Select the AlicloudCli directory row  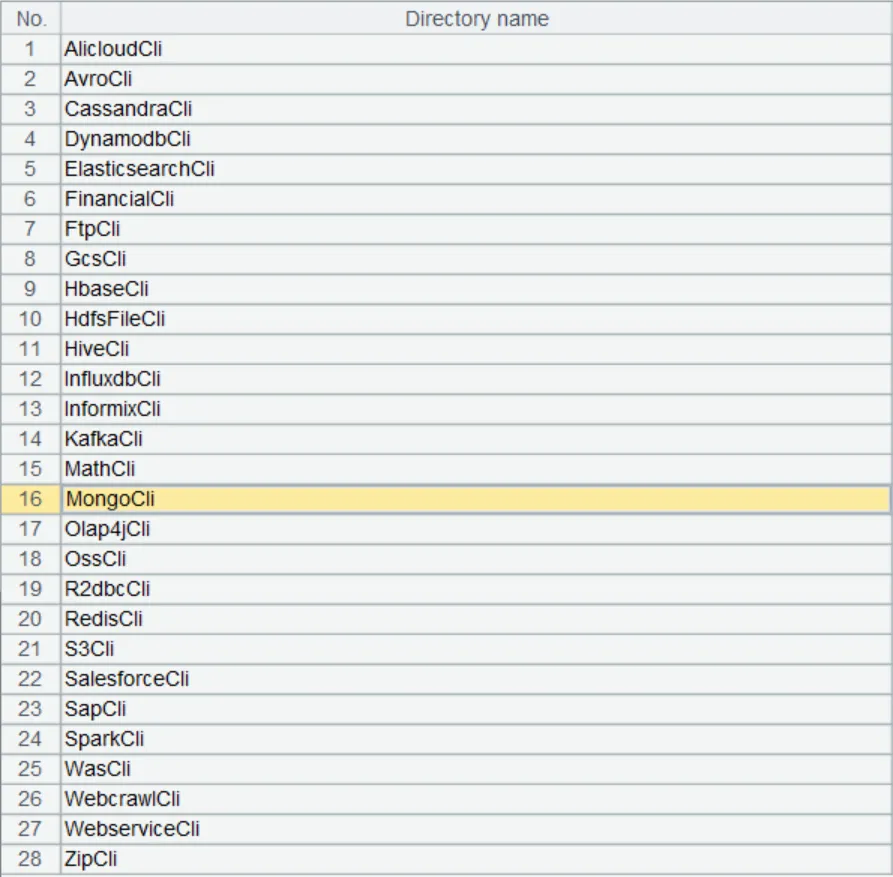point(476,49)
